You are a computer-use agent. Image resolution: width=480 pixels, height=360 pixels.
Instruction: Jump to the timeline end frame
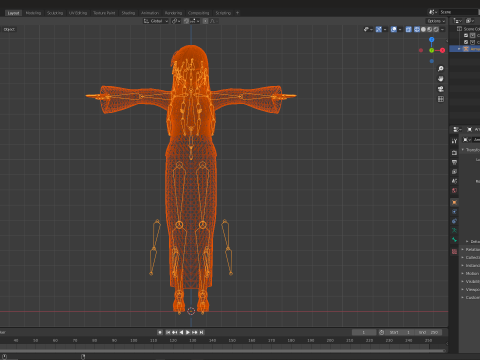(201, 332)
